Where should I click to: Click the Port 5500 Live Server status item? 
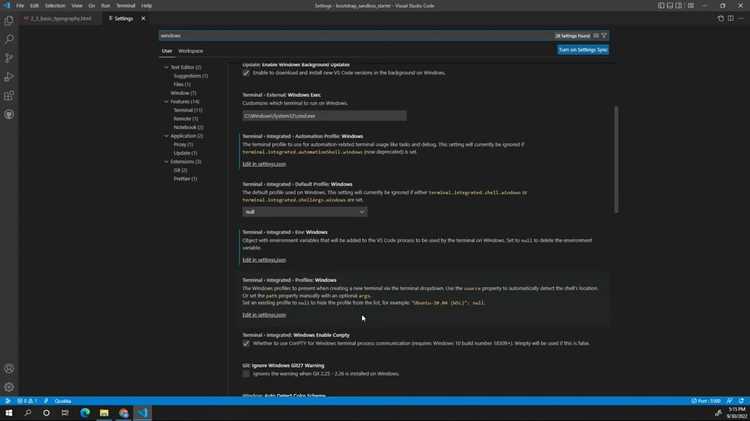pyautogui.click(x=706, y=401)
